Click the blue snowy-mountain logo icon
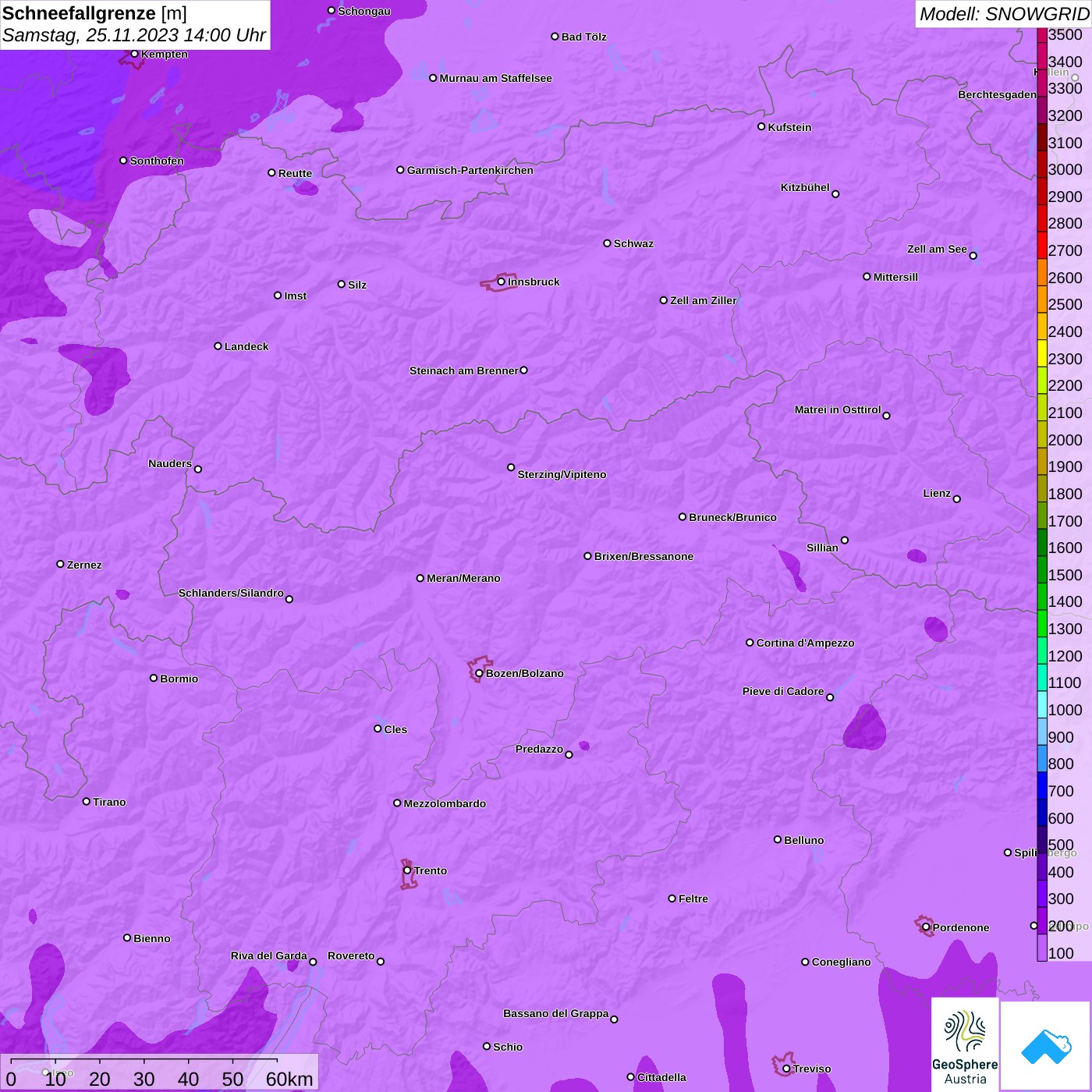The width and height of the screenshot is (1092, 1092). (1046, 1045)
